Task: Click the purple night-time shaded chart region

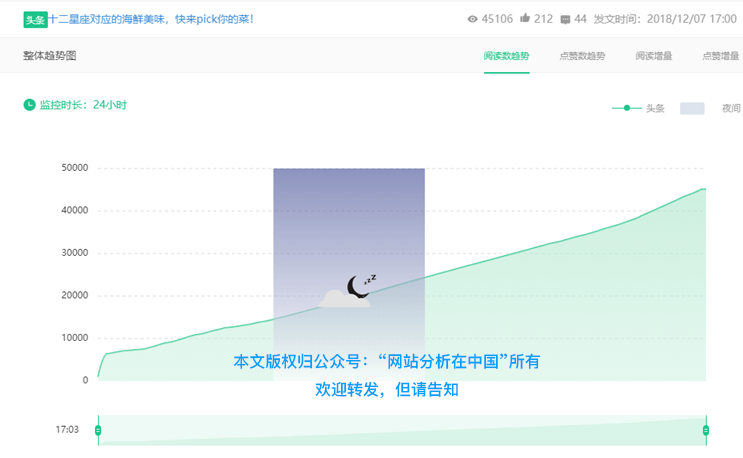Action: pos(349,220)
